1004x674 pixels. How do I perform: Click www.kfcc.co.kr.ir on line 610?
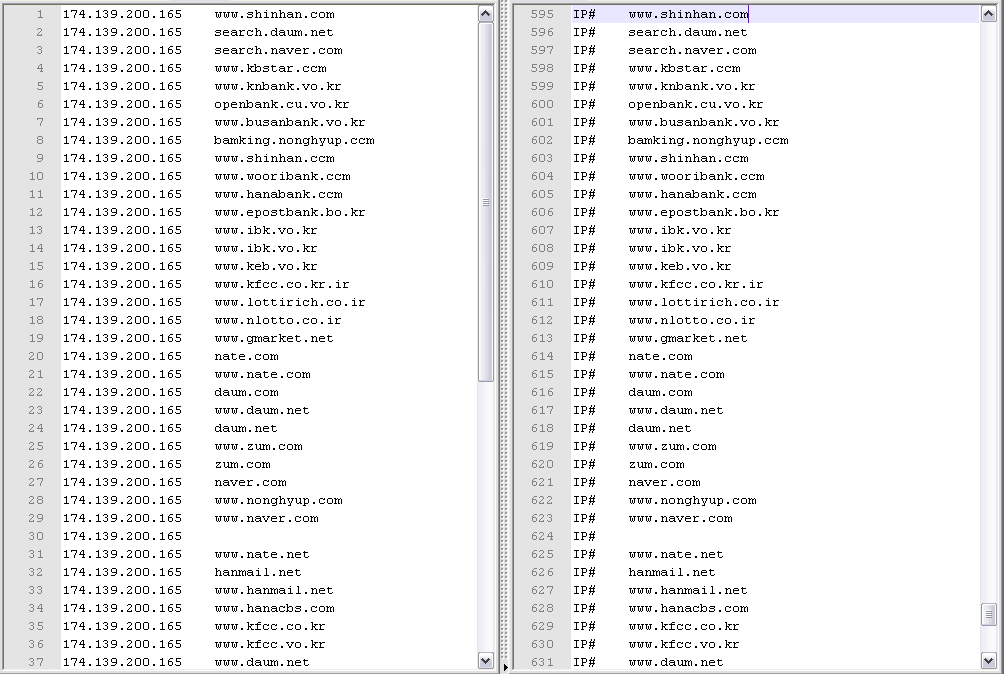(x=695, y=284)
